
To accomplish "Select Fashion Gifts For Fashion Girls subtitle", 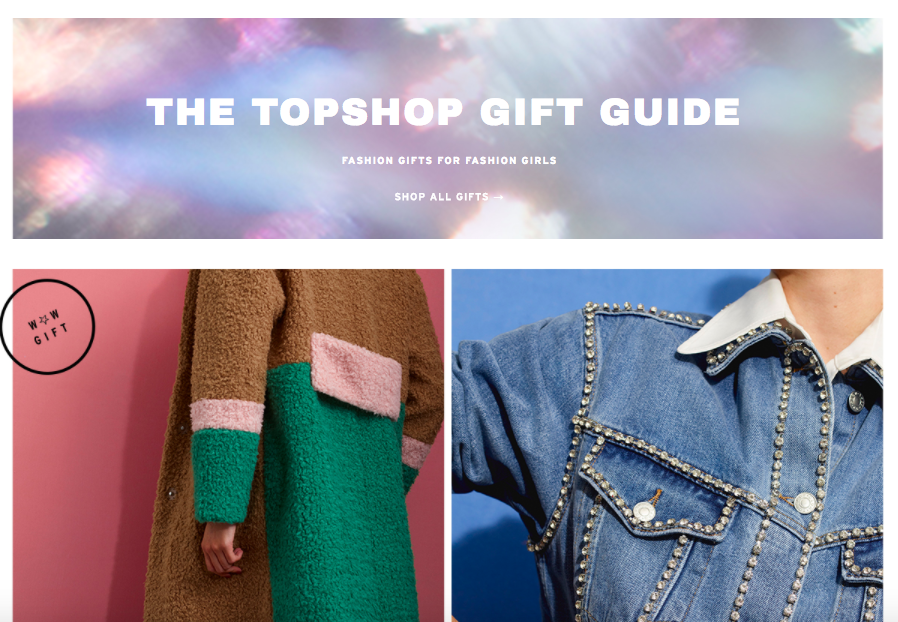I will pos(449,160).
